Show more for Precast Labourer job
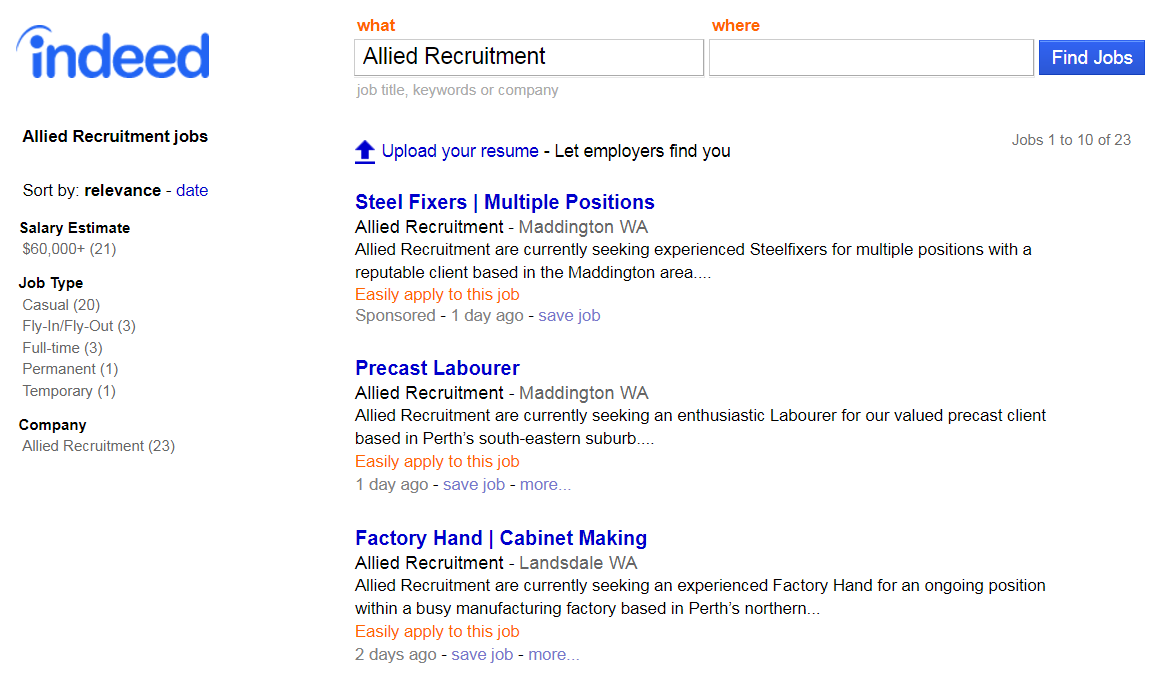1158x680 pixels. (546, 485)
